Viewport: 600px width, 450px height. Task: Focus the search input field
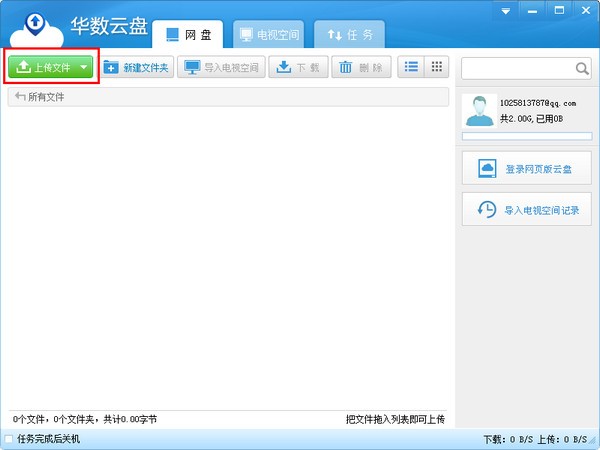517,69
